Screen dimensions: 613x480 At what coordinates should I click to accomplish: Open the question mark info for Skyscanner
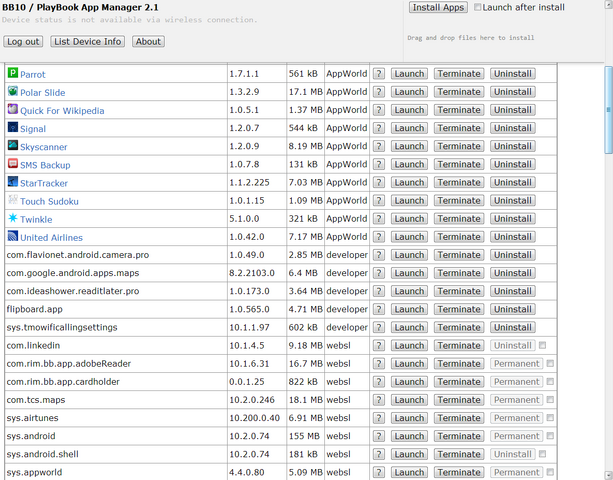(x=378, y=146)
